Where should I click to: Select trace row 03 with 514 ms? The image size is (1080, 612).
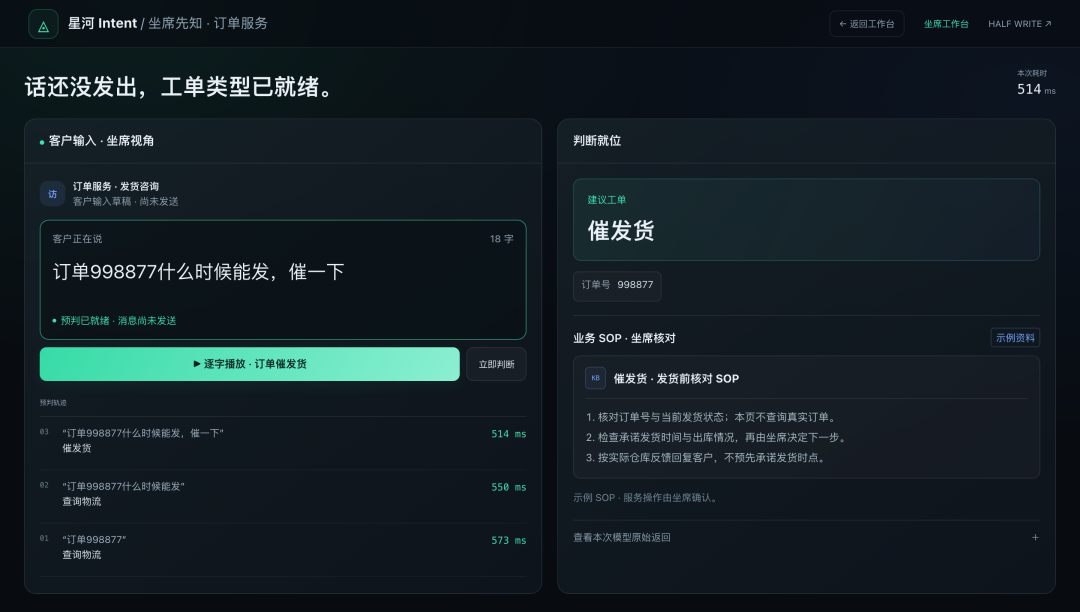tap(283, 441)
